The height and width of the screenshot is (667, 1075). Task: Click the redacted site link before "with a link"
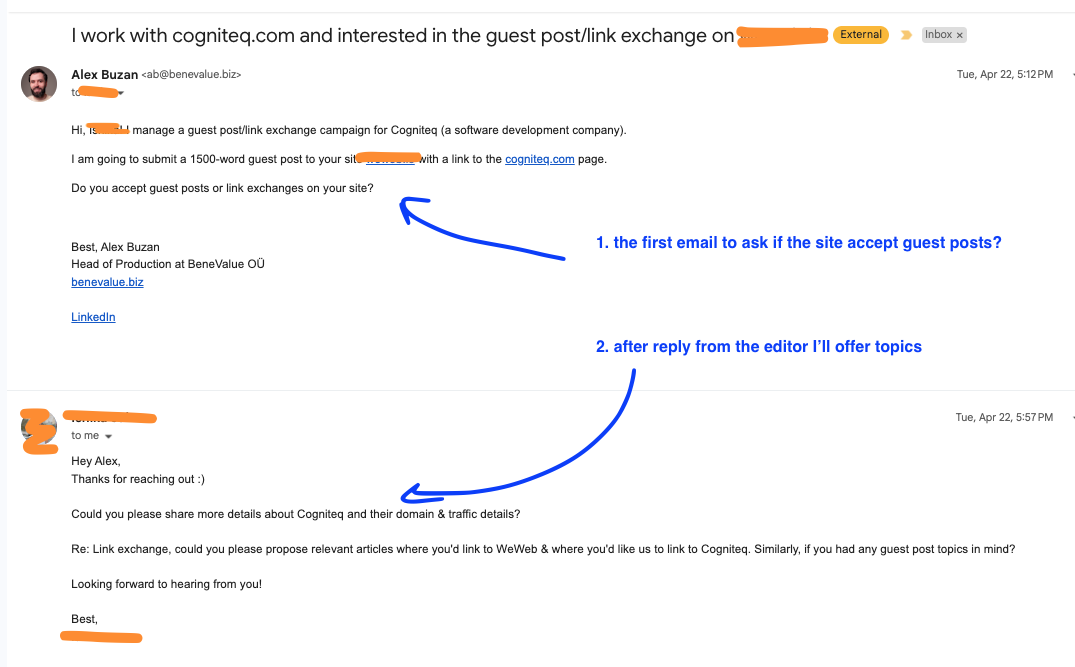(x=390, y=159)
